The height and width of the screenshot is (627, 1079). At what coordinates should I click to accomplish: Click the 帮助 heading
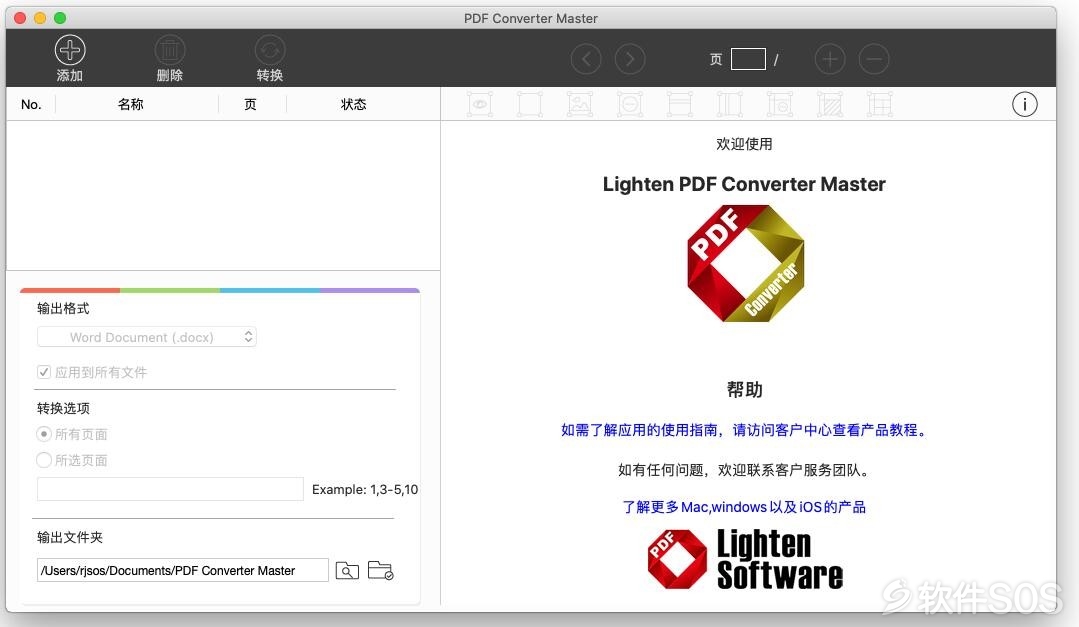745,390
